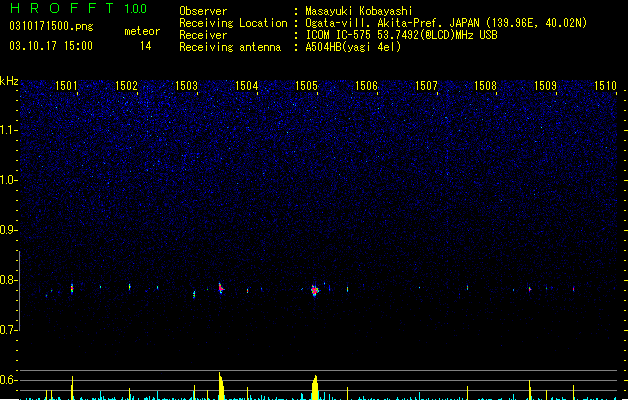Click the gray vertical range bar near 0.7 kHz

pyautogui.click(x=19, y=291)
